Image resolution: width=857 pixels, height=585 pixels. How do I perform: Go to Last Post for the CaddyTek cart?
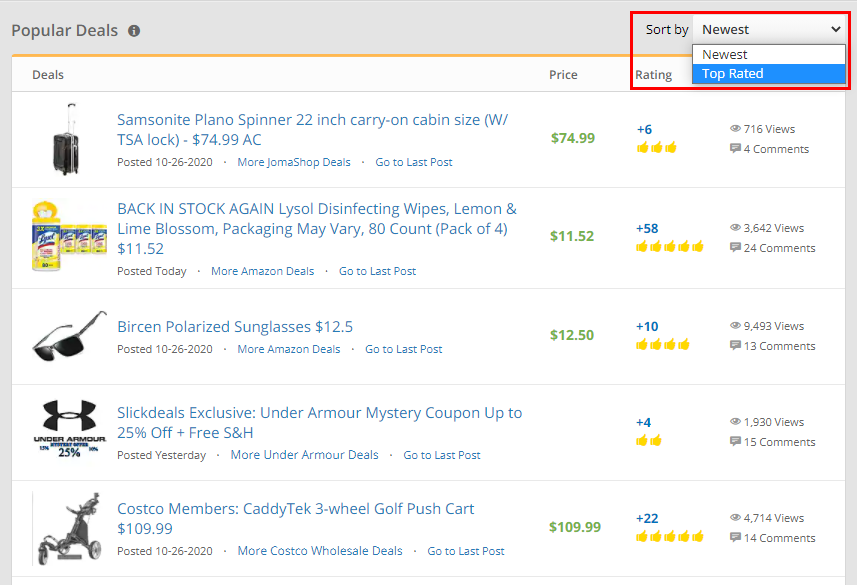(x=466, y=551)
